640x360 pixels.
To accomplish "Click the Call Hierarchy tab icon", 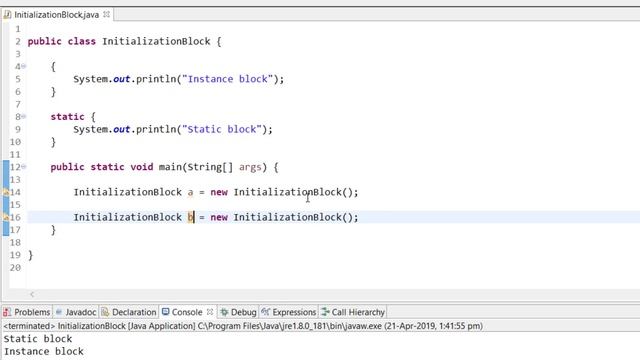I will click(x=325, y=312).
